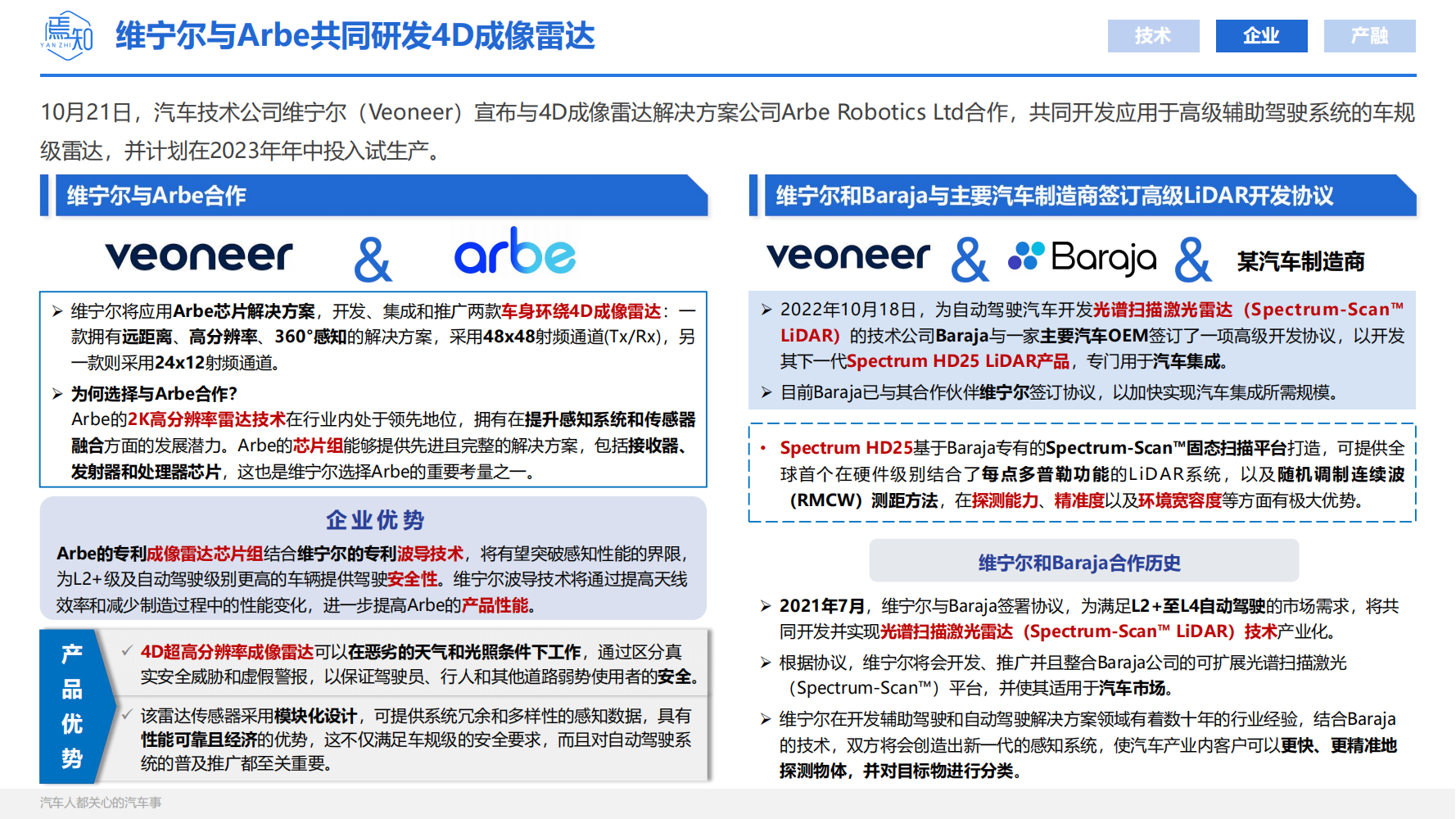Select the 产融 tab
This screenshot has width=1456, height=819.
(x=1369, y=36)
